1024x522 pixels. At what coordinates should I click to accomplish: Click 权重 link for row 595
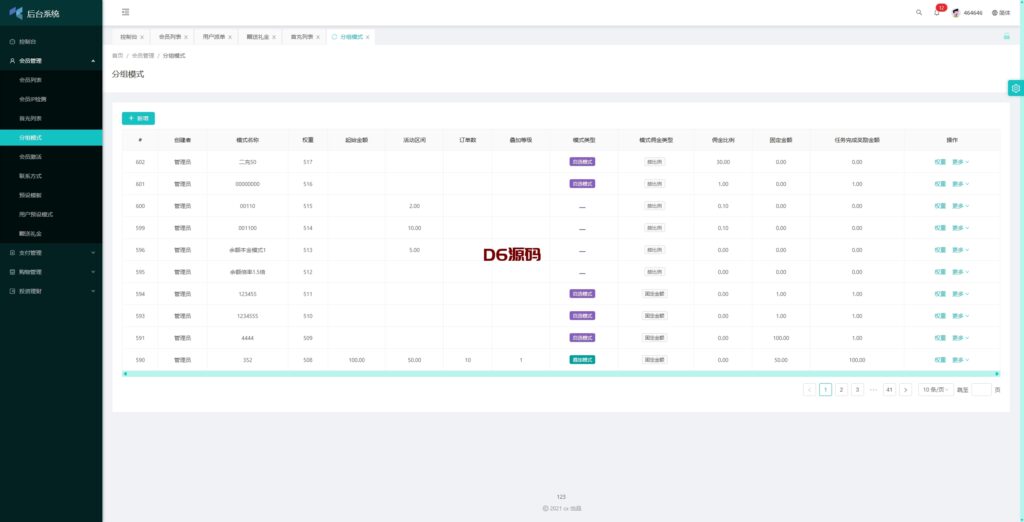tap(940, 272)
